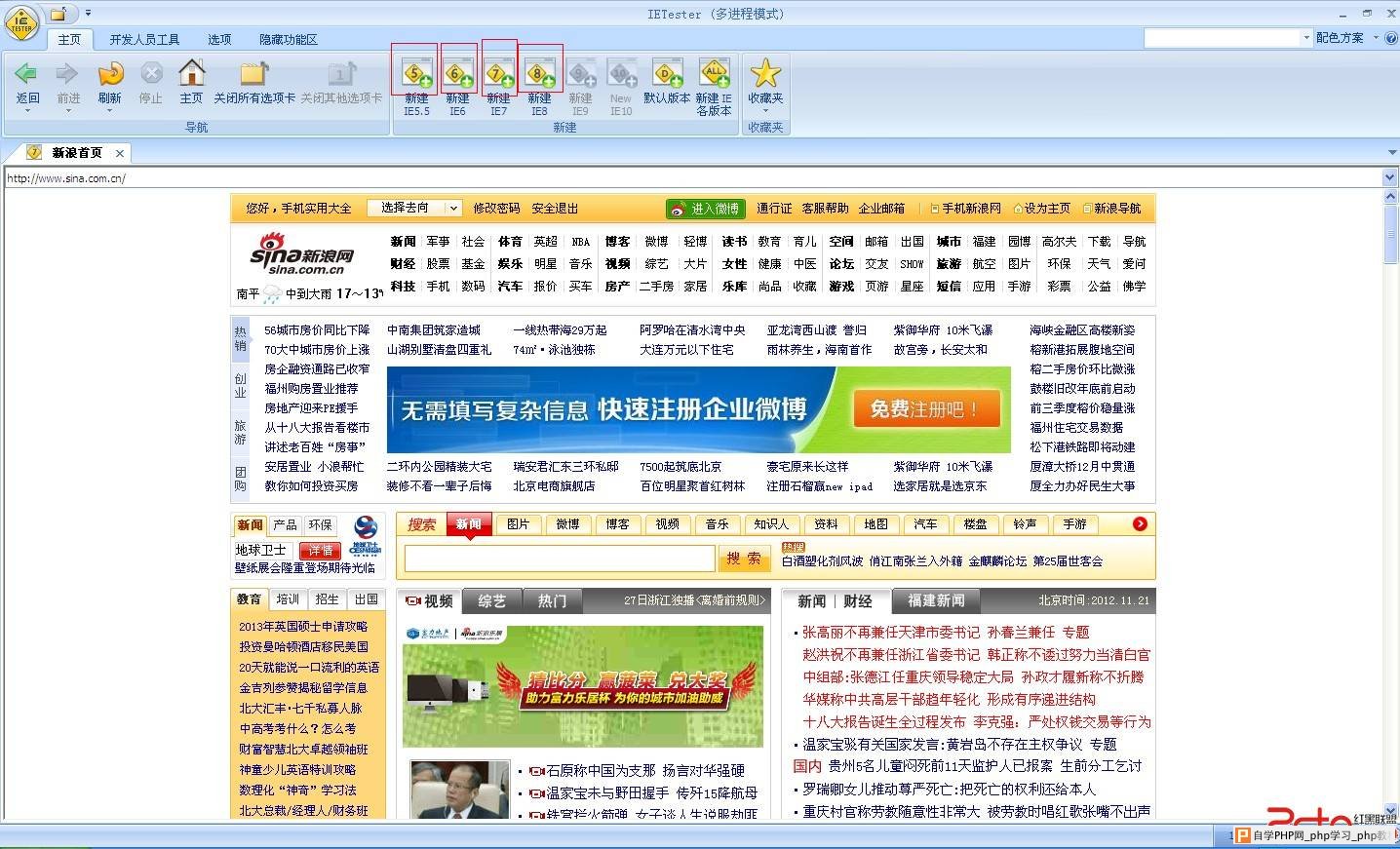
Task: Open the 修改密码 link
Action: point(496,209)
